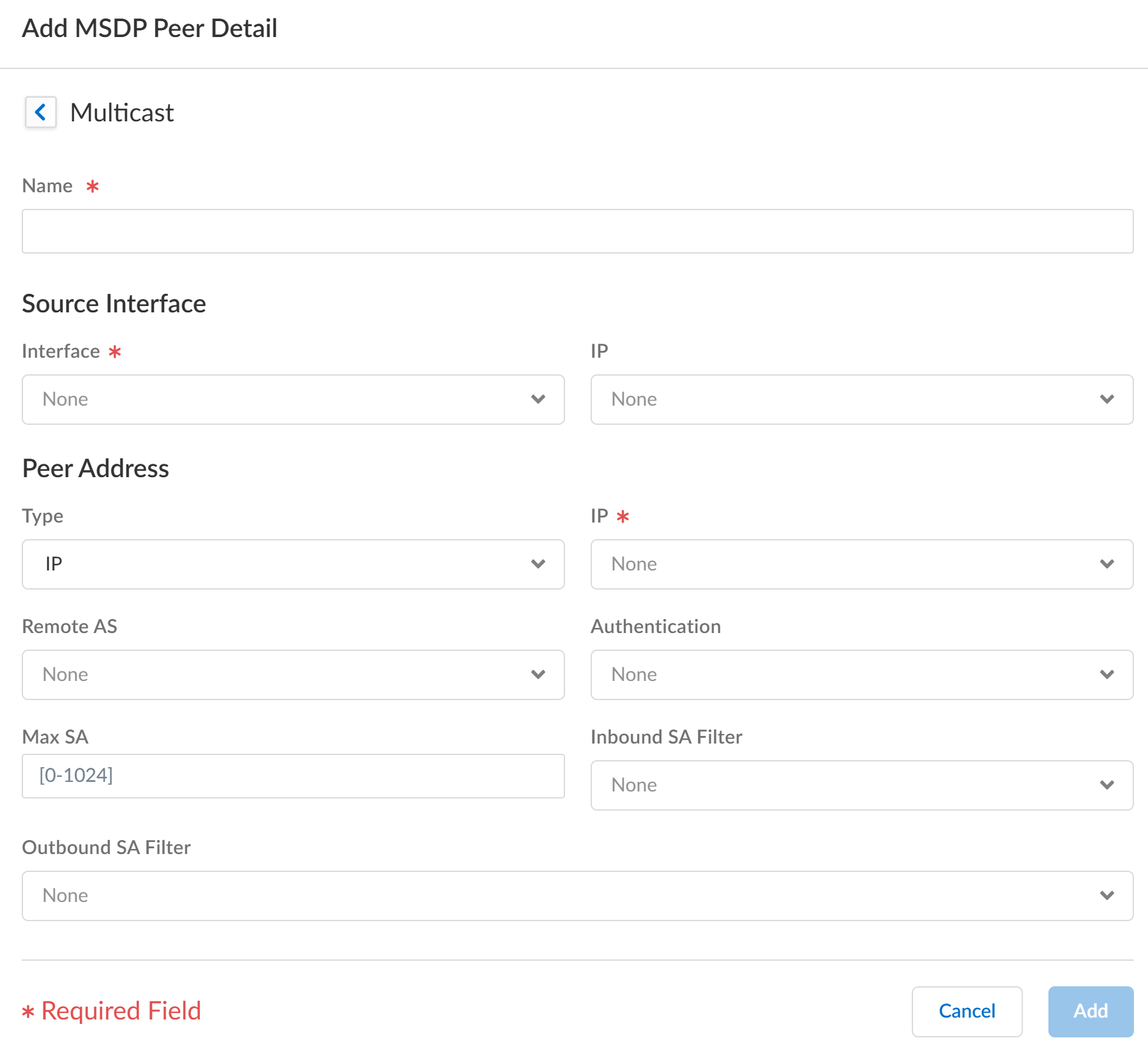Click the Max SA input field

(x=293, y=775)
